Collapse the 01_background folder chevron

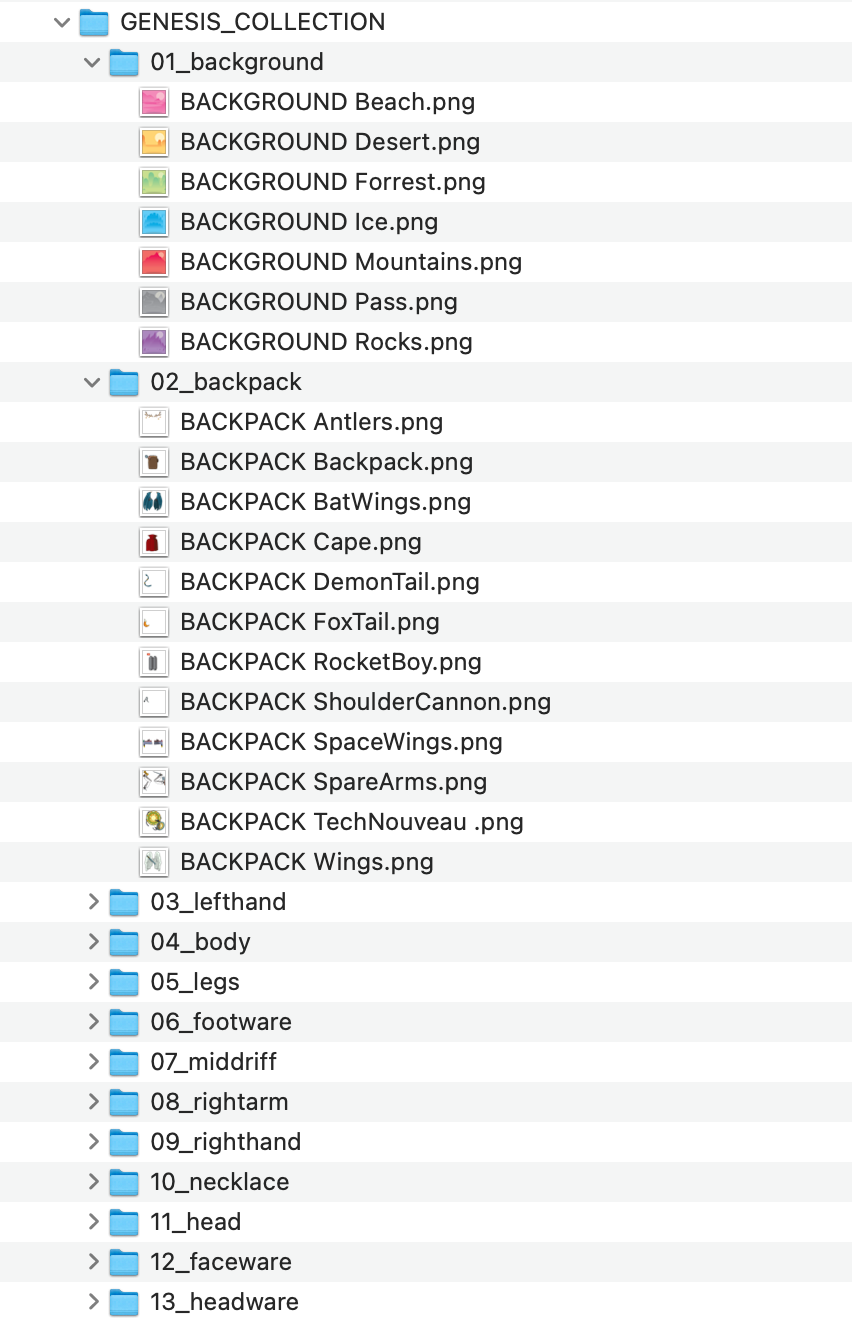(x=93, y=62)
